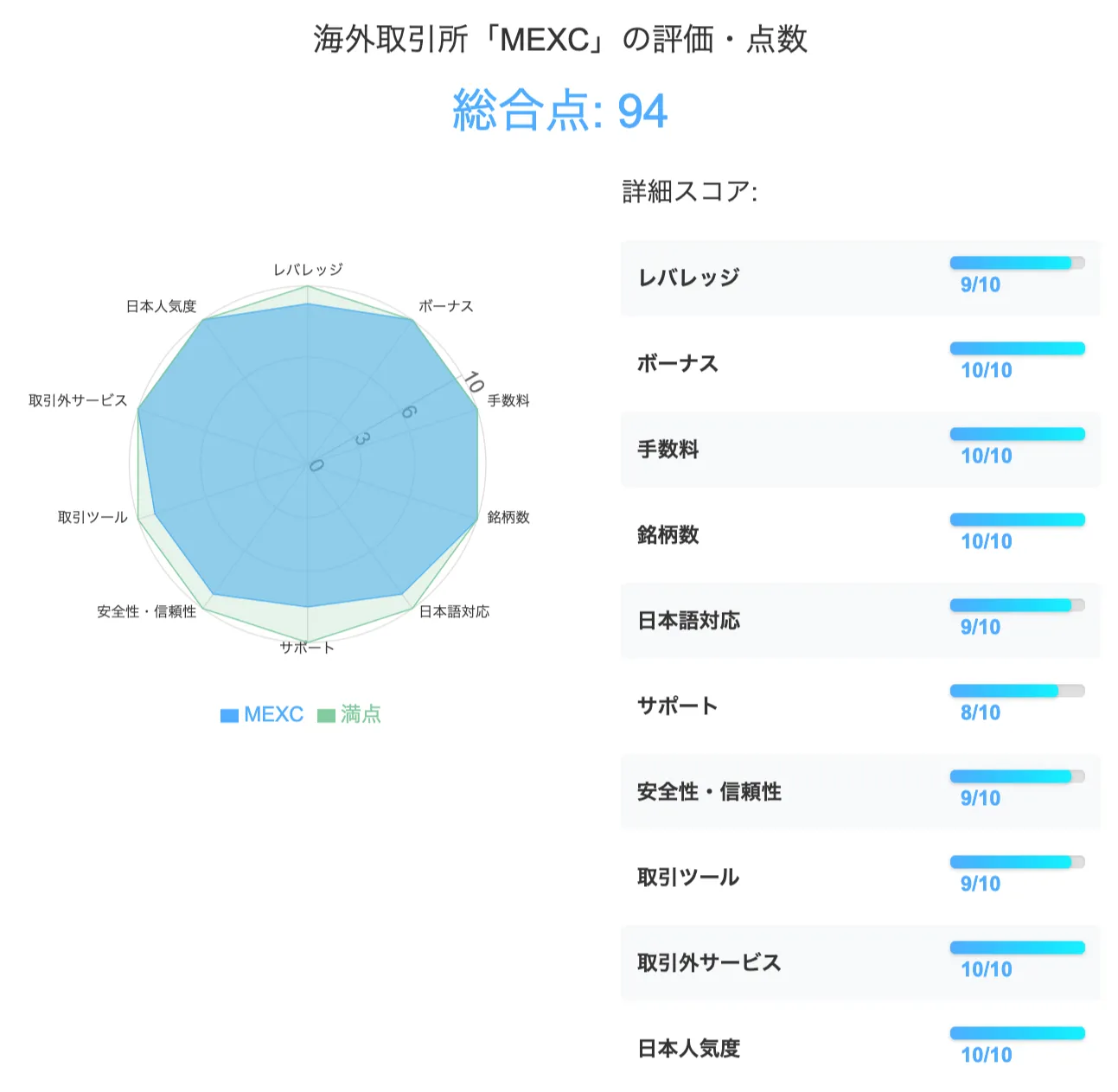Image resolution: width=1118 pixels, height=1092 pixels.
Task: Click the radar chart scale tick 6
Action: [x=408, y=412]
